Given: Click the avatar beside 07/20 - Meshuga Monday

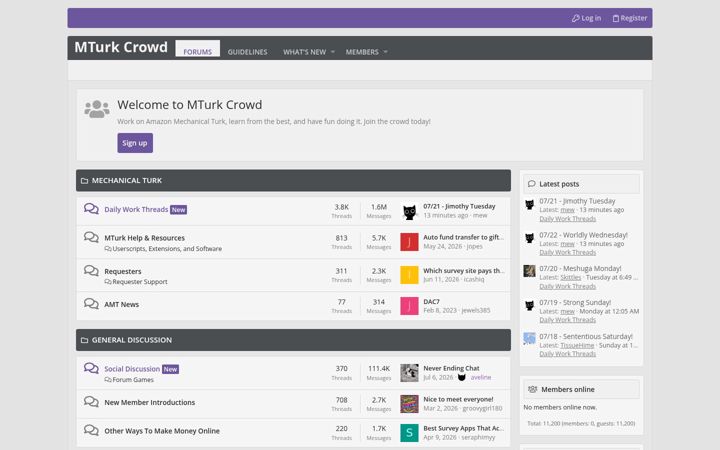Looking at the screenshot, I should pyautogui.click(x=529, y=271).
